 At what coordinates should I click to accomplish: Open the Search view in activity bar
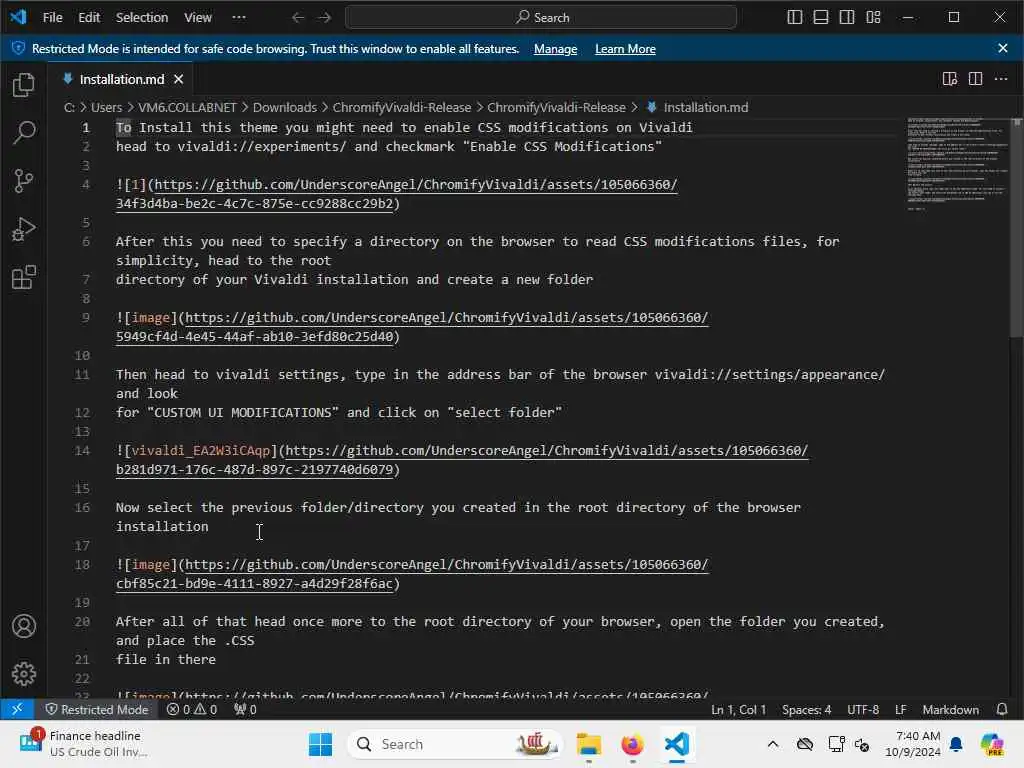point(24,133)
